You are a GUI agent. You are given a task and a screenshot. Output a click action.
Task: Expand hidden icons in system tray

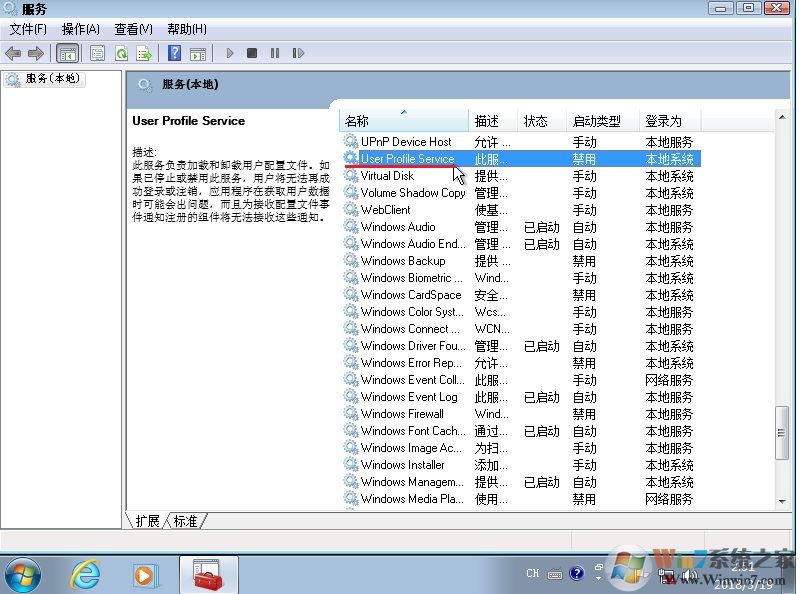click(598, 578)
